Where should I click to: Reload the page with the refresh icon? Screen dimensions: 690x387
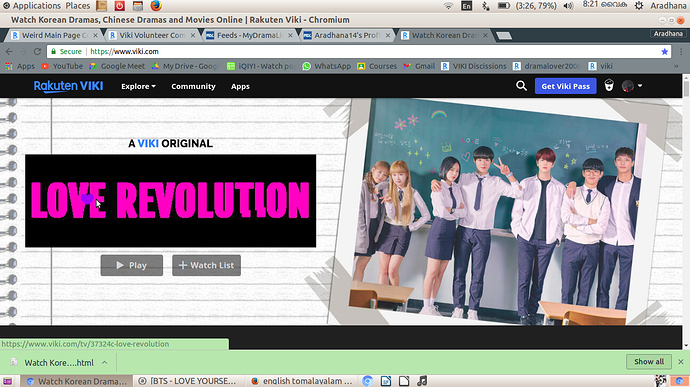click(37, 52)
